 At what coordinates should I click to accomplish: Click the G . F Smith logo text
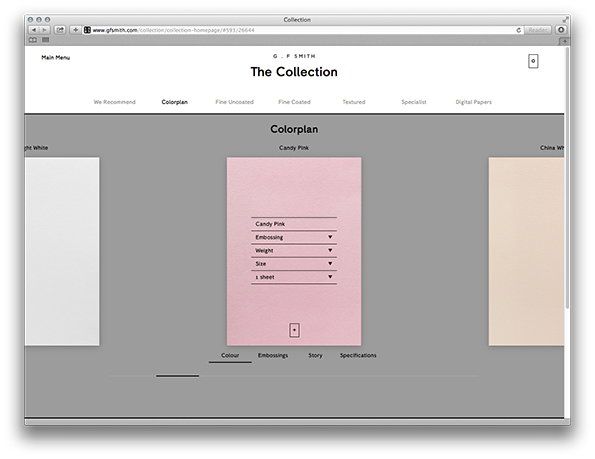(294, 56)
